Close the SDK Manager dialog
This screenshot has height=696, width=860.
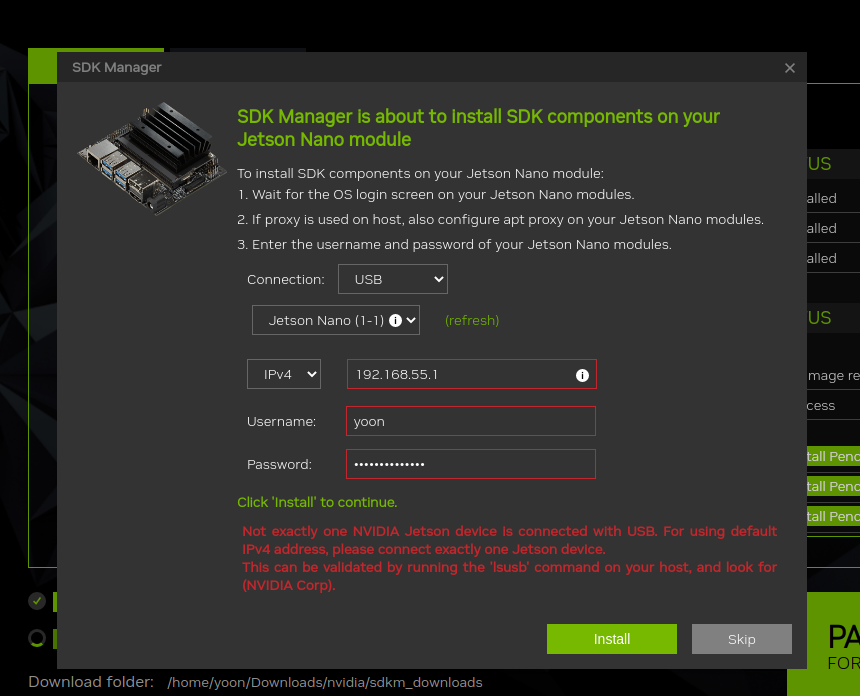point(790,68)
